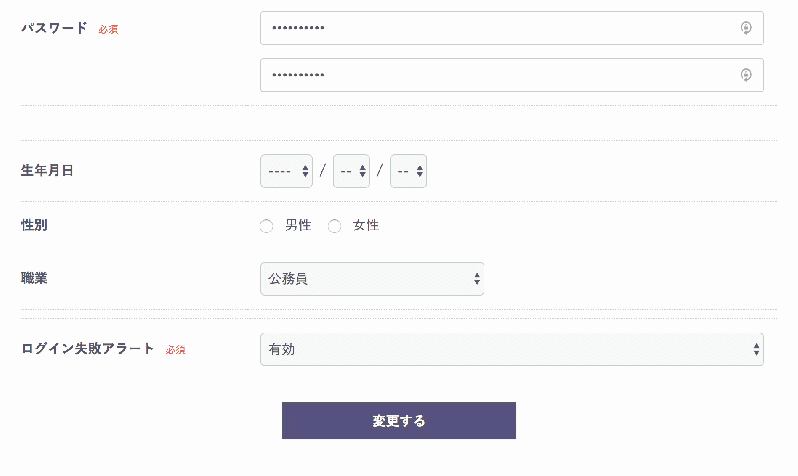
Task: Click the lock-refresh icon in the first password field
Action: click(x=746, y=28)
